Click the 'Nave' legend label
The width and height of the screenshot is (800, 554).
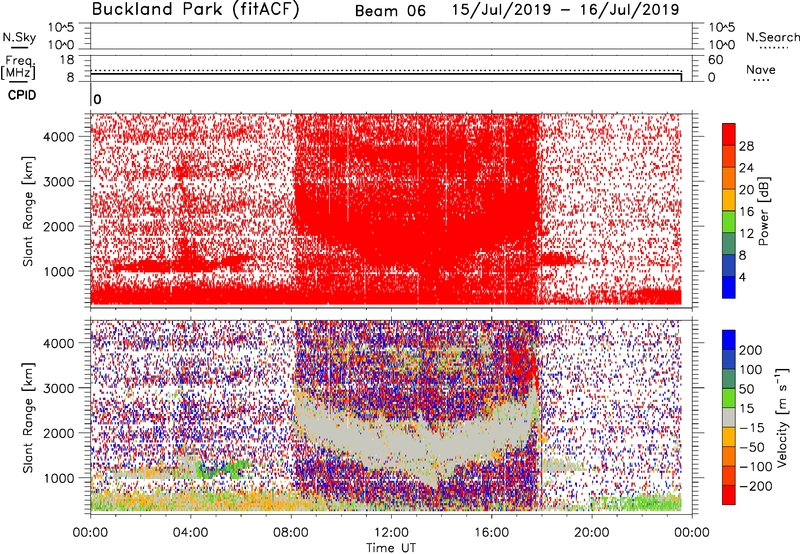click(761, 70)
